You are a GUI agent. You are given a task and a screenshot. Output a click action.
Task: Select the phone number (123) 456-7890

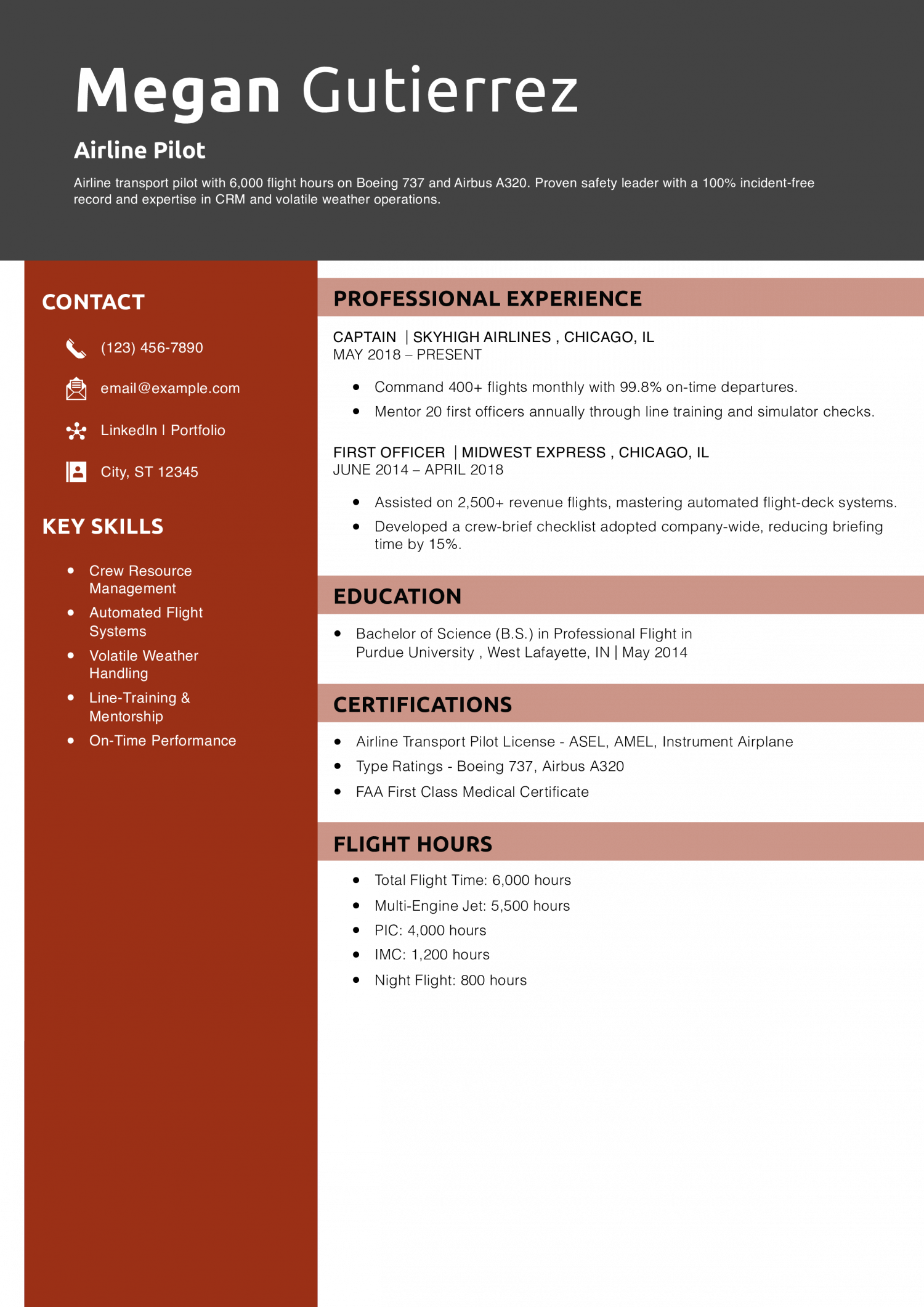point(152,348)
